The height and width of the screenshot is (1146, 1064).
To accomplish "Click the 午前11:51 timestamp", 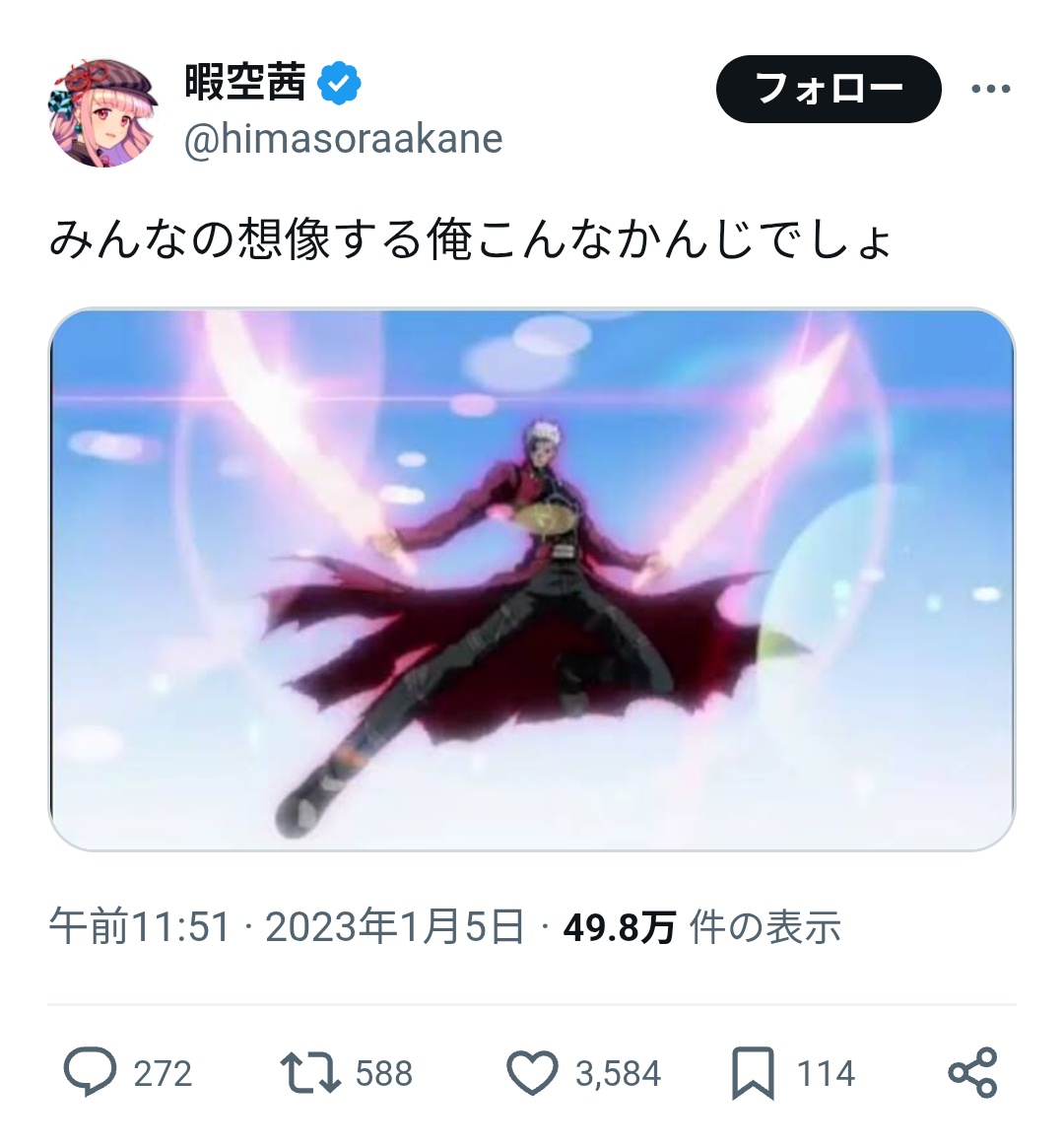I will [x=140, y=926].
